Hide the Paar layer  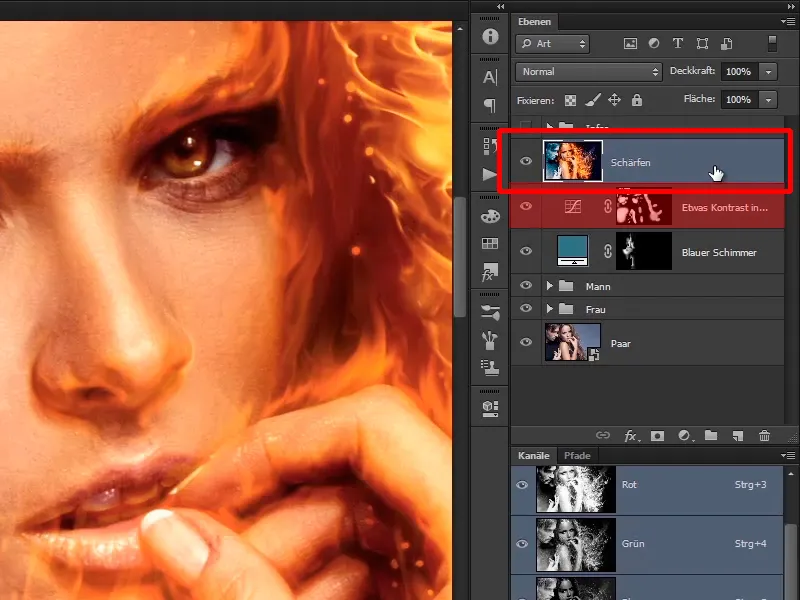click(526, 342)
